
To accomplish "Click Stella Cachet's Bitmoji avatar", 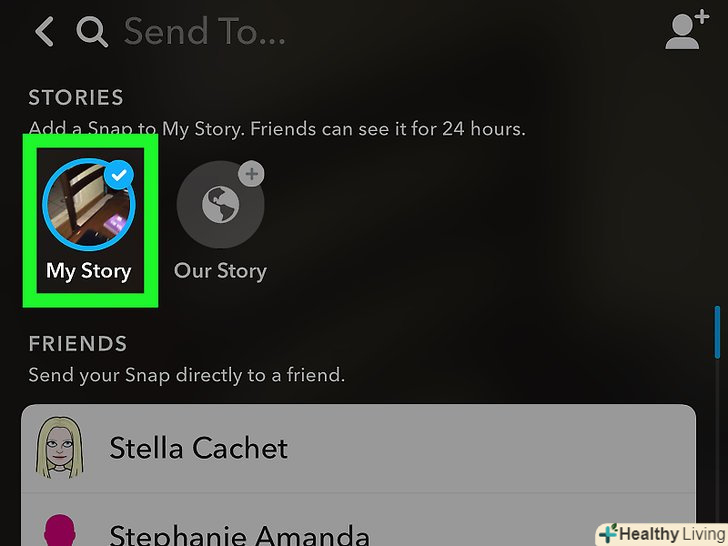I will click(59, 447).
